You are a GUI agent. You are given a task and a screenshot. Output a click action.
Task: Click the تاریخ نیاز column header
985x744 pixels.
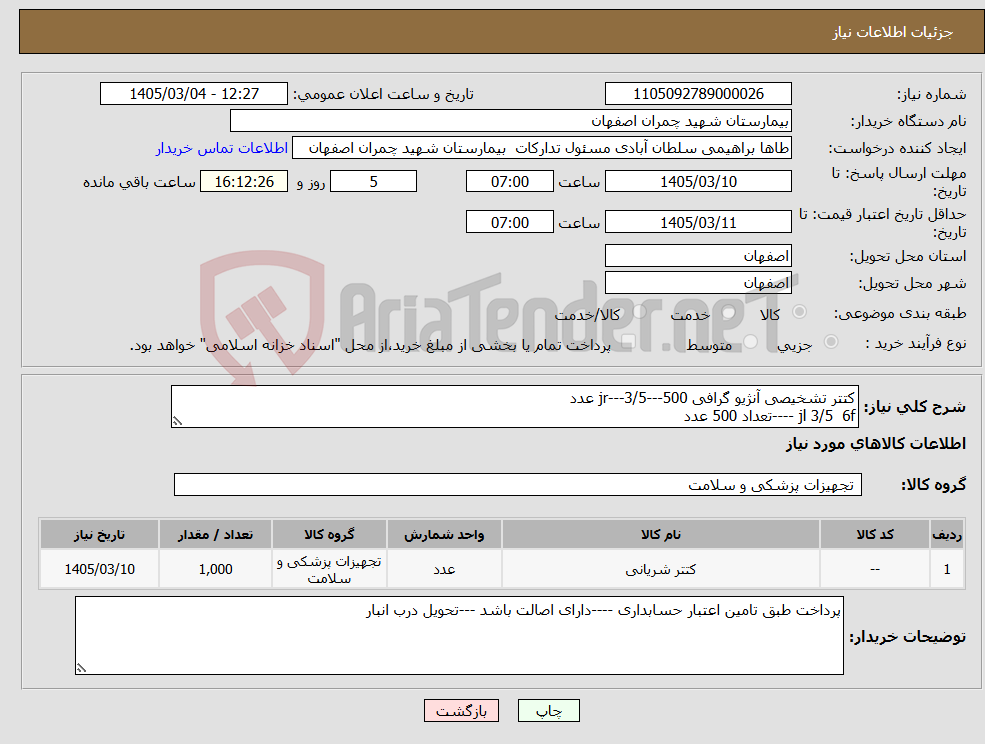99,534
